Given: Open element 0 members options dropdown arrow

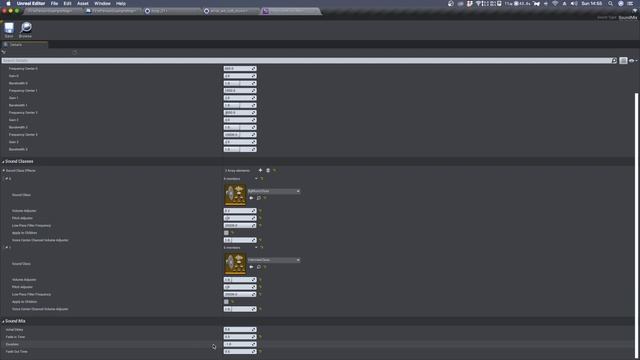Looking at the screenshot, I should (x=256, y=179).
